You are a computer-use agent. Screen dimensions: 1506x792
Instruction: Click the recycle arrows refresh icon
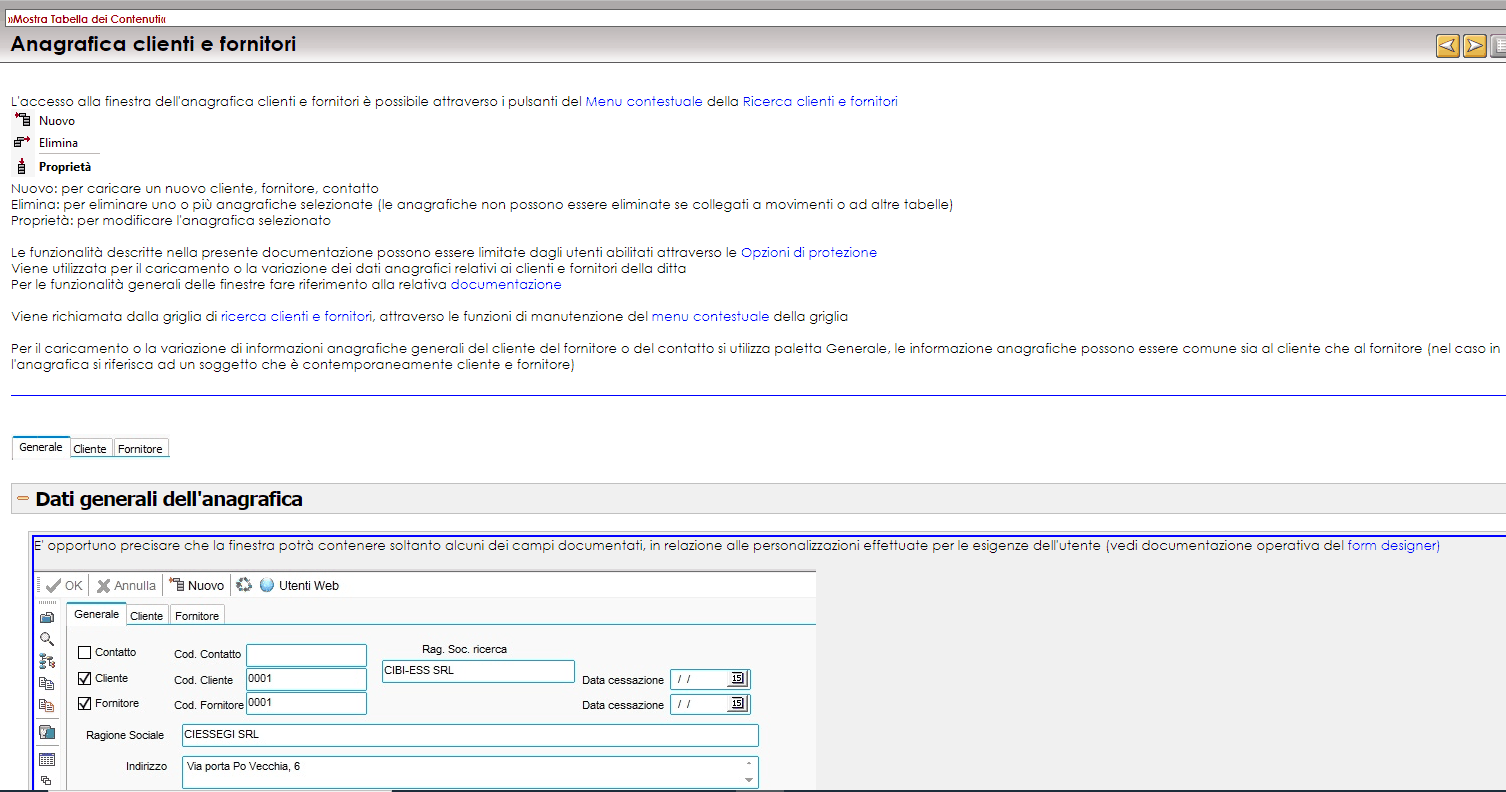click(244, 585)
